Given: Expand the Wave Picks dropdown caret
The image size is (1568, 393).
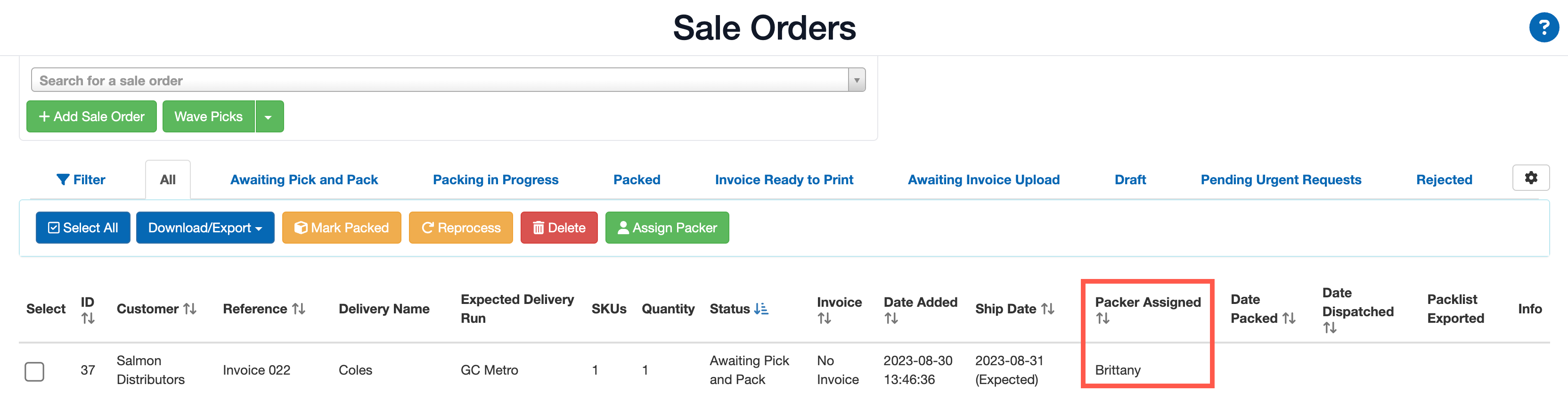Looking at the screenshot, I should coord(269,116).
